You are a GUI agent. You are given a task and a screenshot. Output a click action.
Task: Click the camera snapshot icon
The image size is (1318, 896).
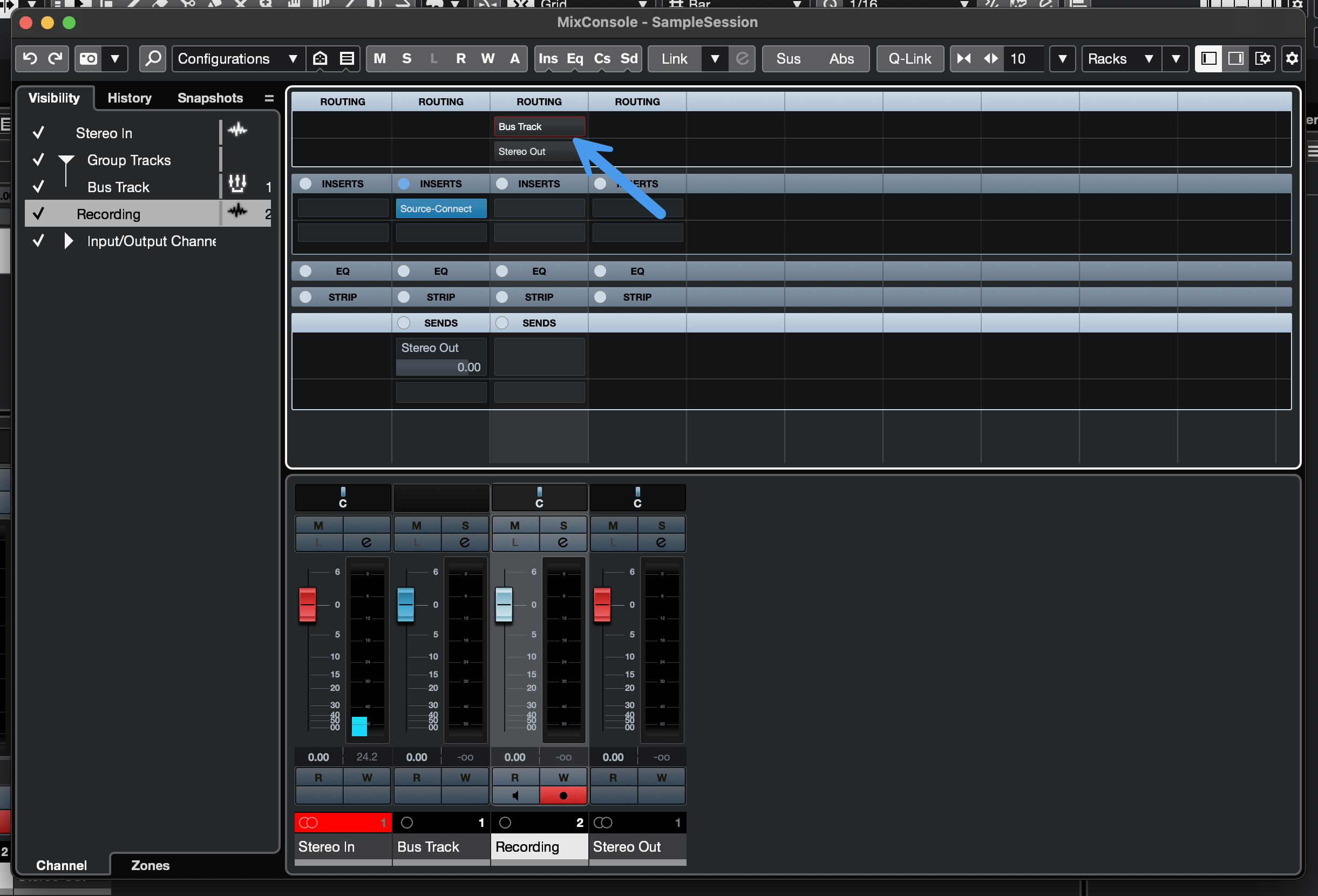[x=89, y=58]
